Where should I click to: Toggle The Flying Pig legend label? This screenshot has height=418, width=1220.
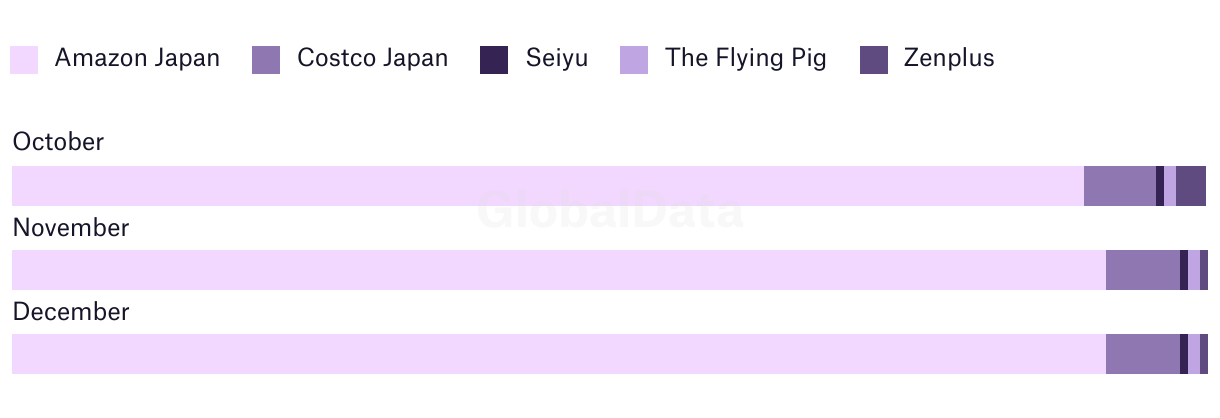point(746,59)
